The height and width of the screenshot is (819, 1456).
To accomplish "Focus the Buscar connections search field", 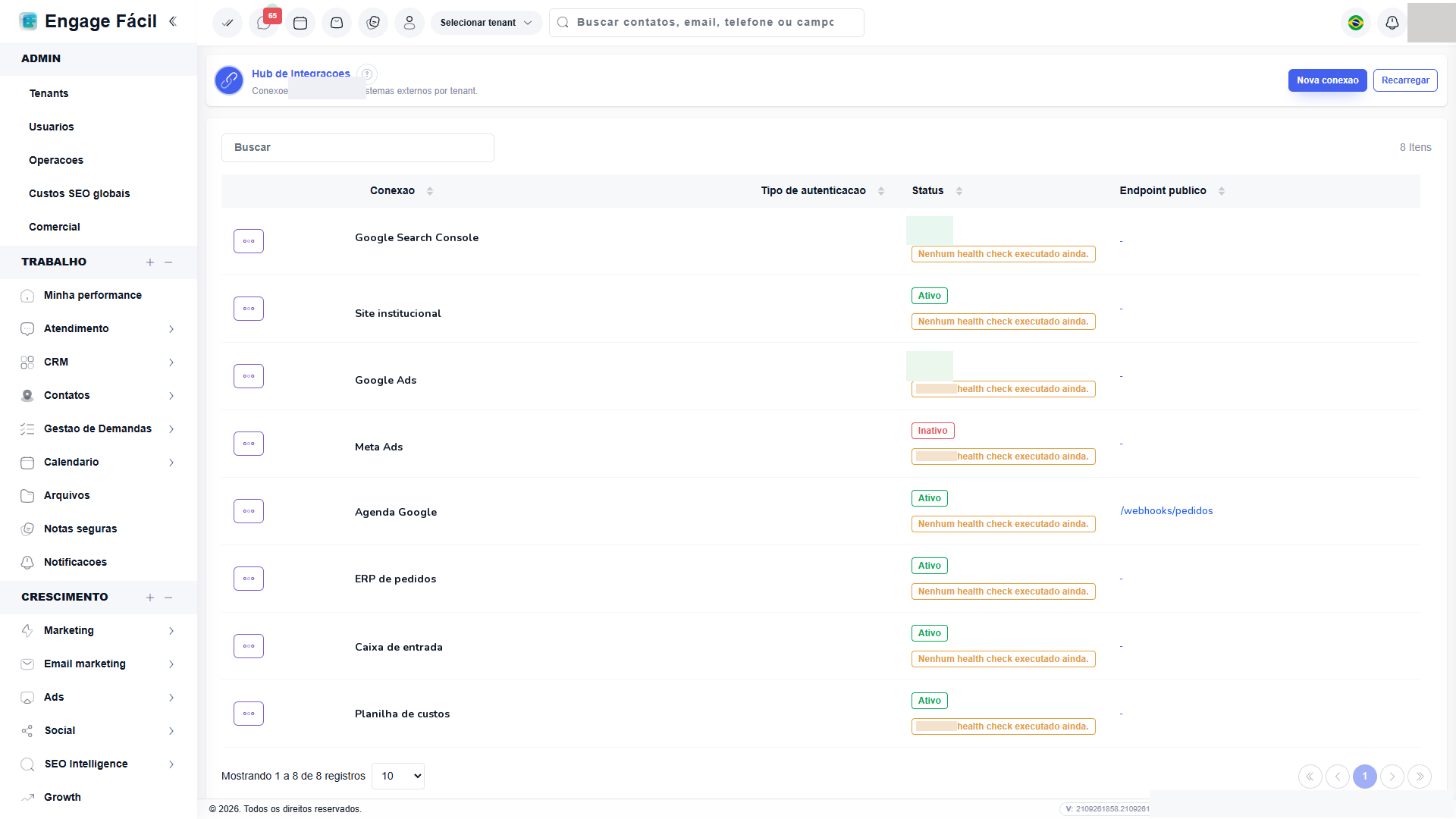I will tap(358, 148).
